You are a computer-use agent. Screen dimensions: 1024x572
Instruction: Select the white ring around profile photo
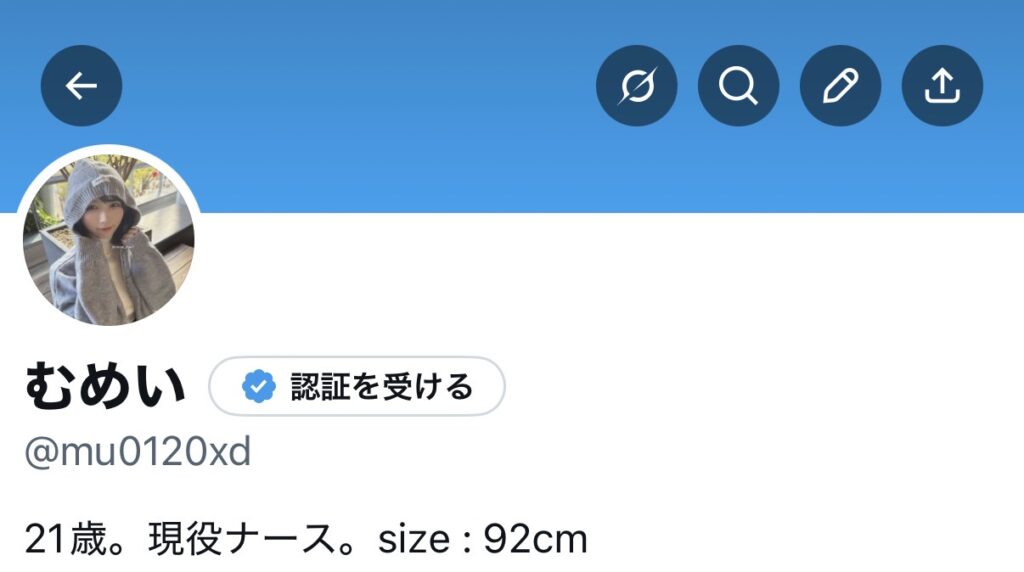[108, 150]
